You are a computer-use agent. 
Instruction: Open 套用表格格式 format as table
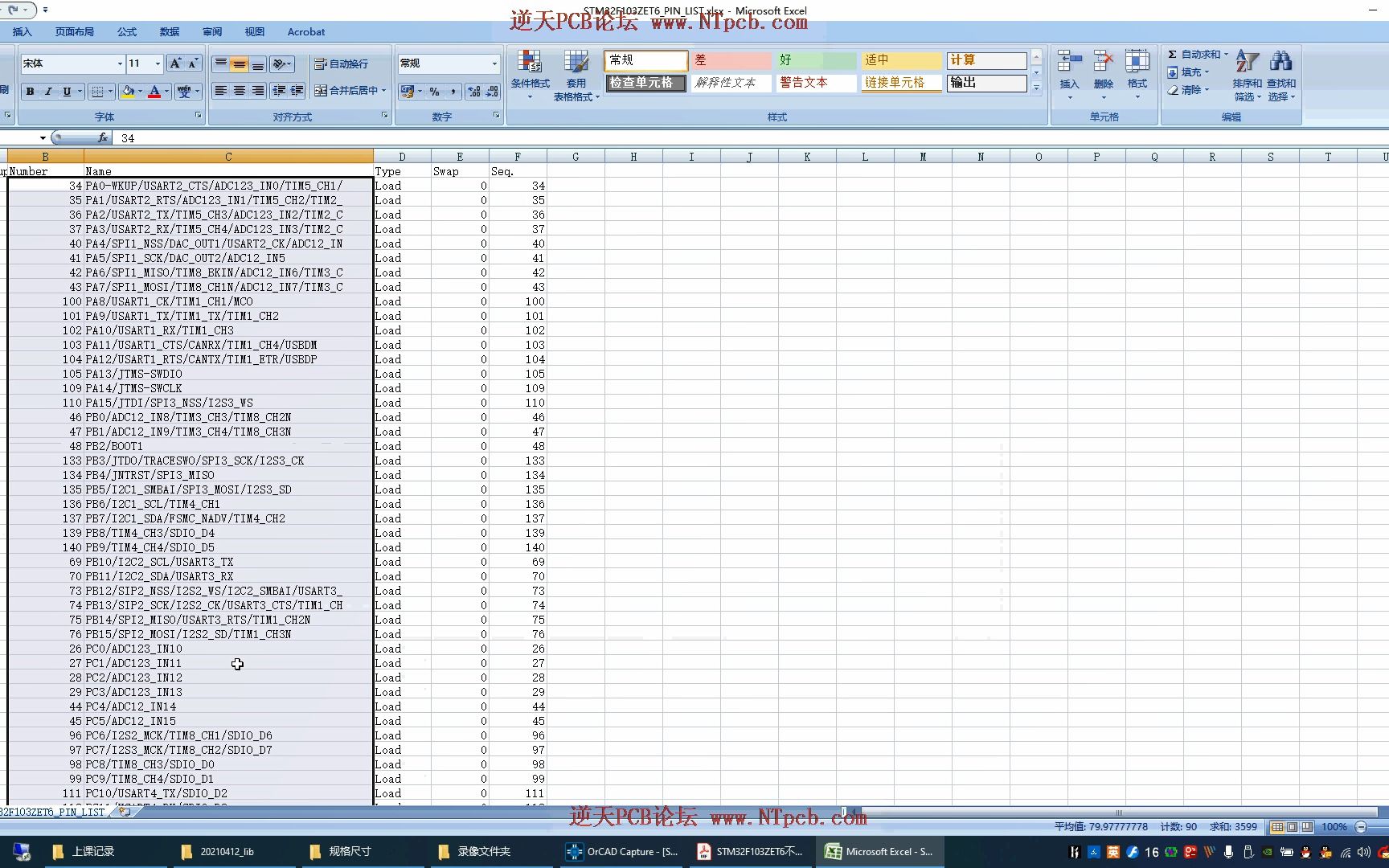coord(576,76)
